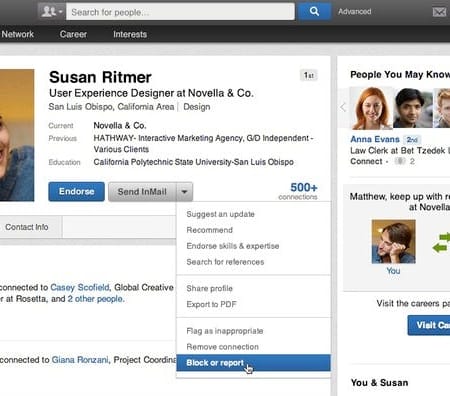Screen dimensions: 450x396
Task: Open the Interests menu
Action: click(130, 34)
